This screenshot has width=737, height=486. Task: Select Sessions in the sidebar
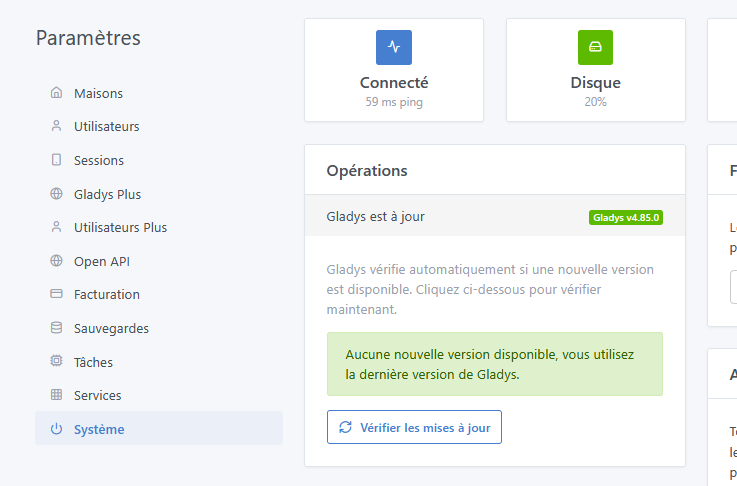pos(159,160)
